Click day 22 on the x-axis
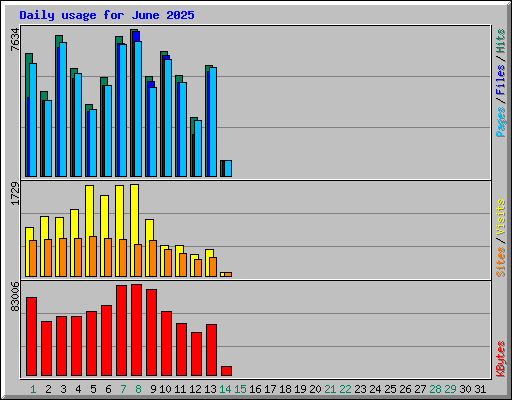This screenshot has height=400, width=512. point(345,389)
